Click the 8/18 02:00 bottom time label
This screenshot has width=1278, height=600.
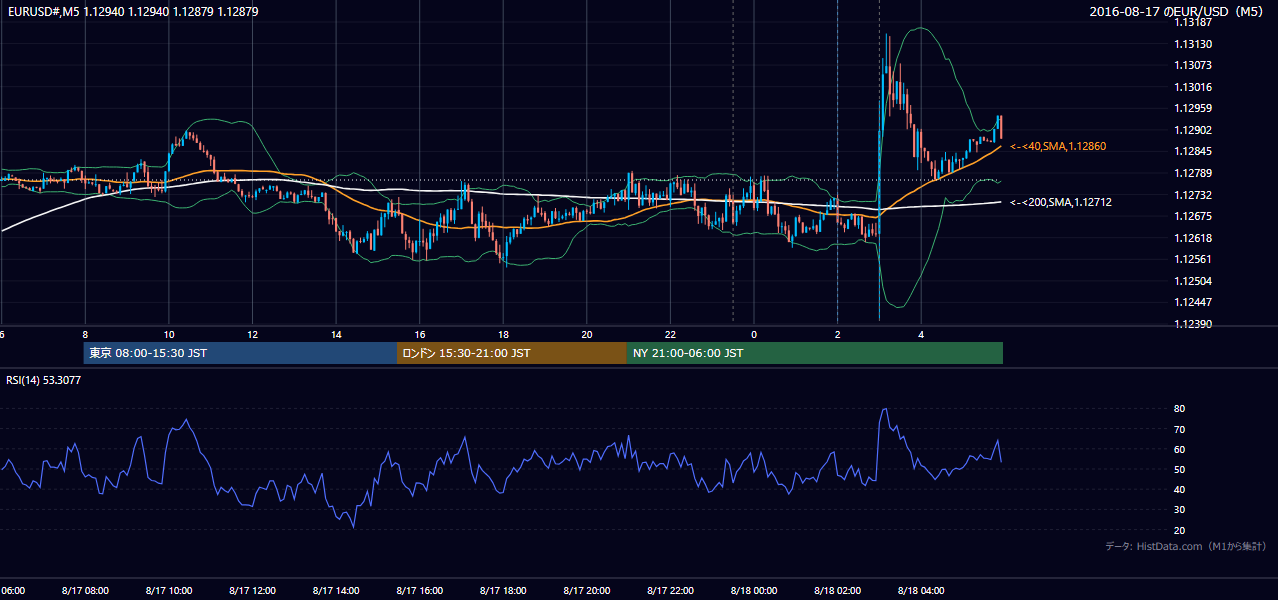point(838,591)
